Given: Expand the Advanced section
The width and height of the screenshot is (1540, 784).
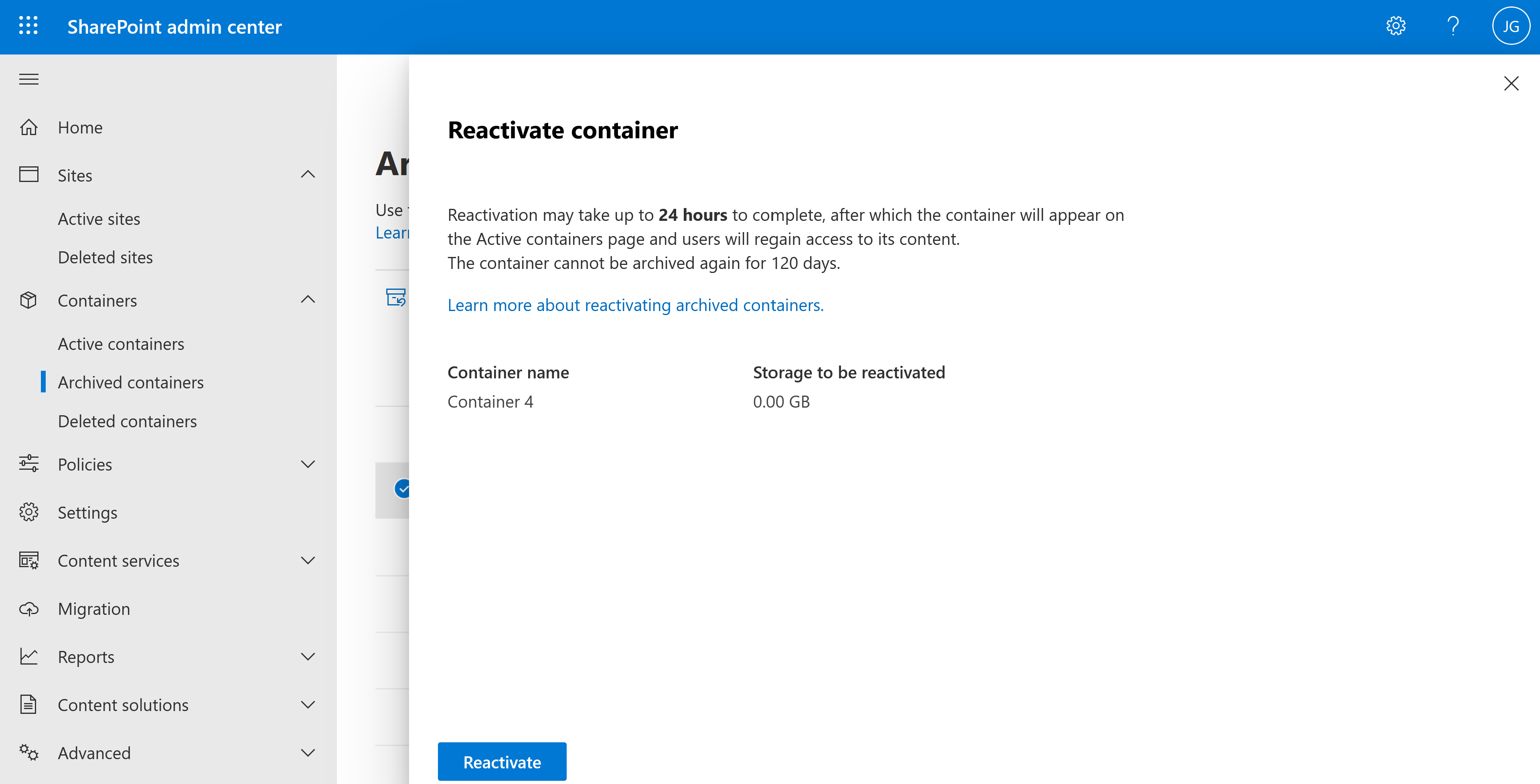Looking at the screenshot, I should point(308,752).
